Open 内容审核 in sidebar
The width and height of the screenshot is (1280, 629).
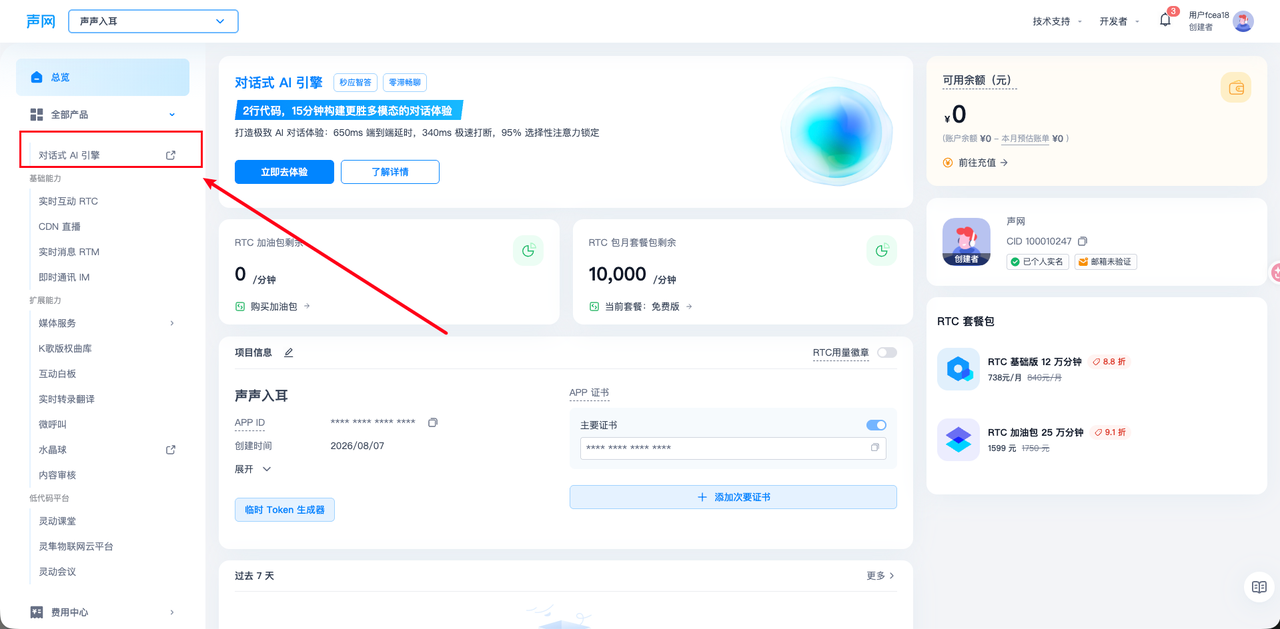[57, 475]
